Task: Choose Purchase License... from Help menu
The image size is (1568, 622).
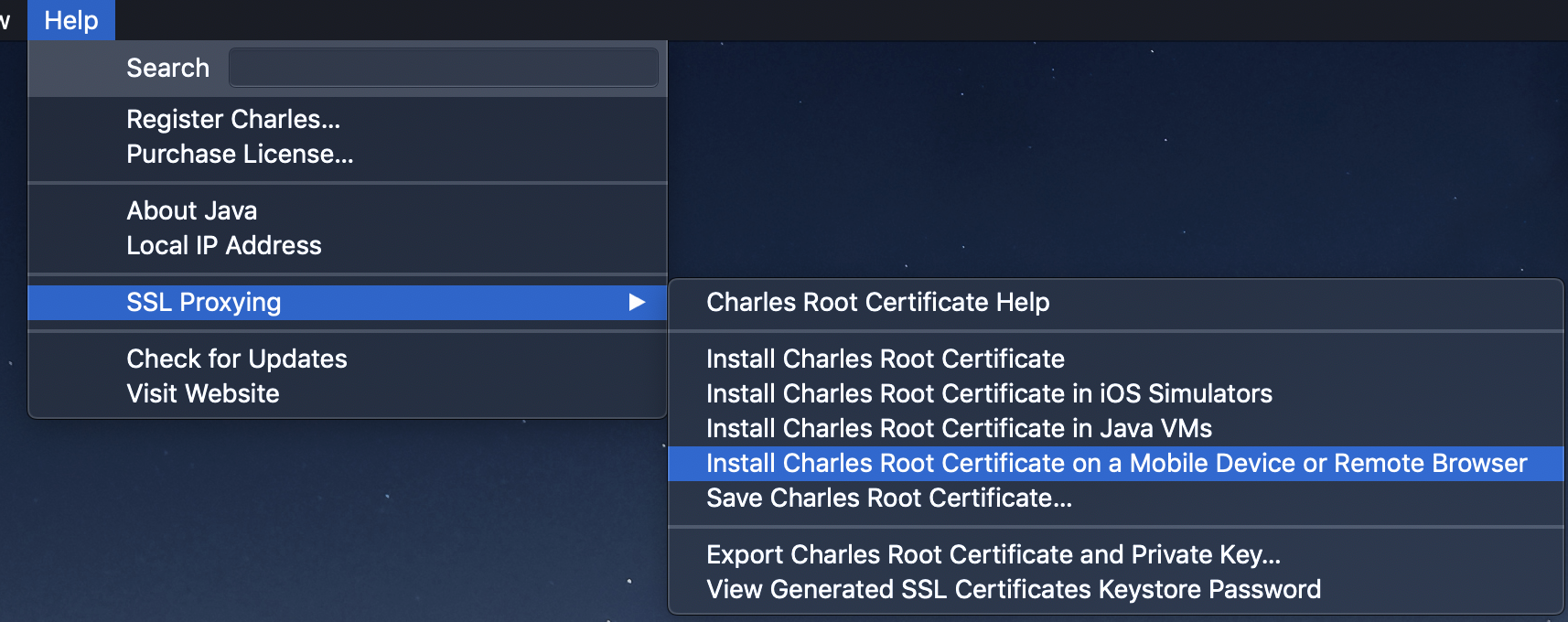Action: tap(348, 154)
